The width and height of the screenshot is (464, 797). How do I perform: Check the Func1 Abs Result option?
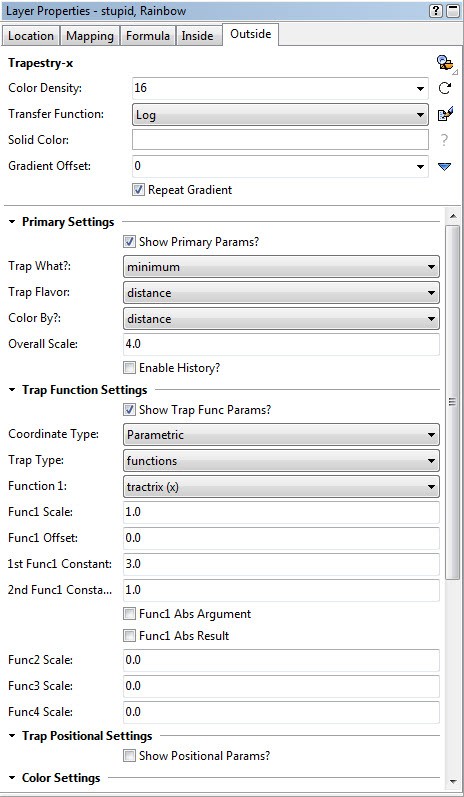click(x=130, y=636)
